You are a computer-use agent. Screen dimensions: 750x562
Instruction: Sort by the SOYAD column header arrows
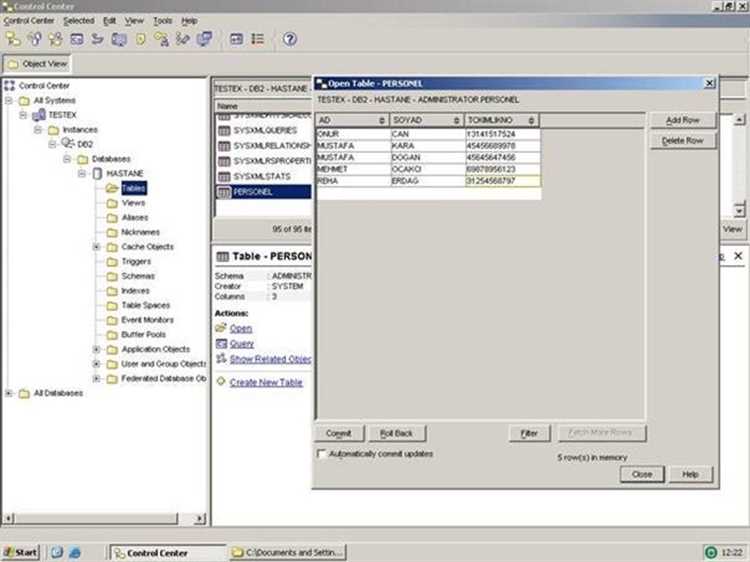click(x=456, y=120)
